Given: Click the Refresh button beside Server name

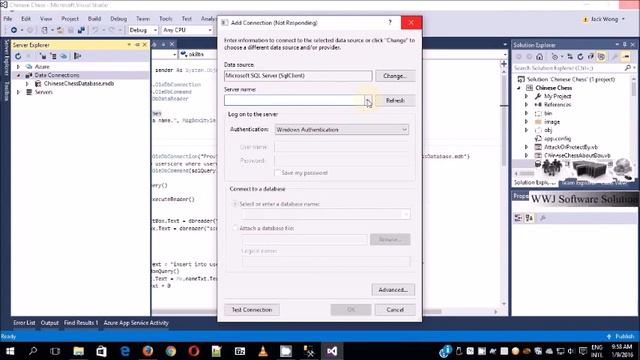Looking at the screenshot, I should click(x=395, y=100).
